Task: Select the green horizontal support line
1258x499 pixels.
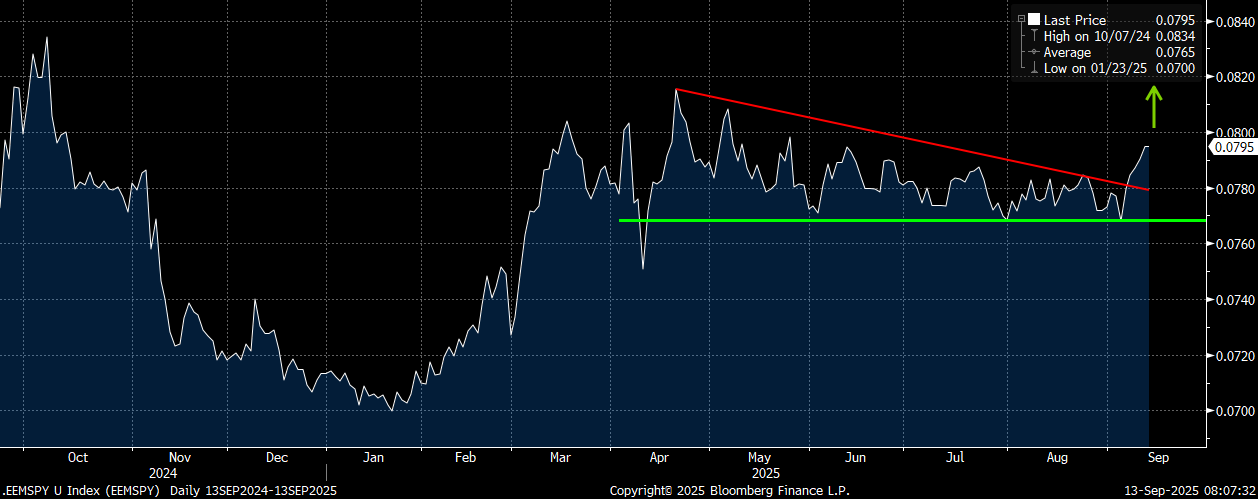Action: [880, 220]
